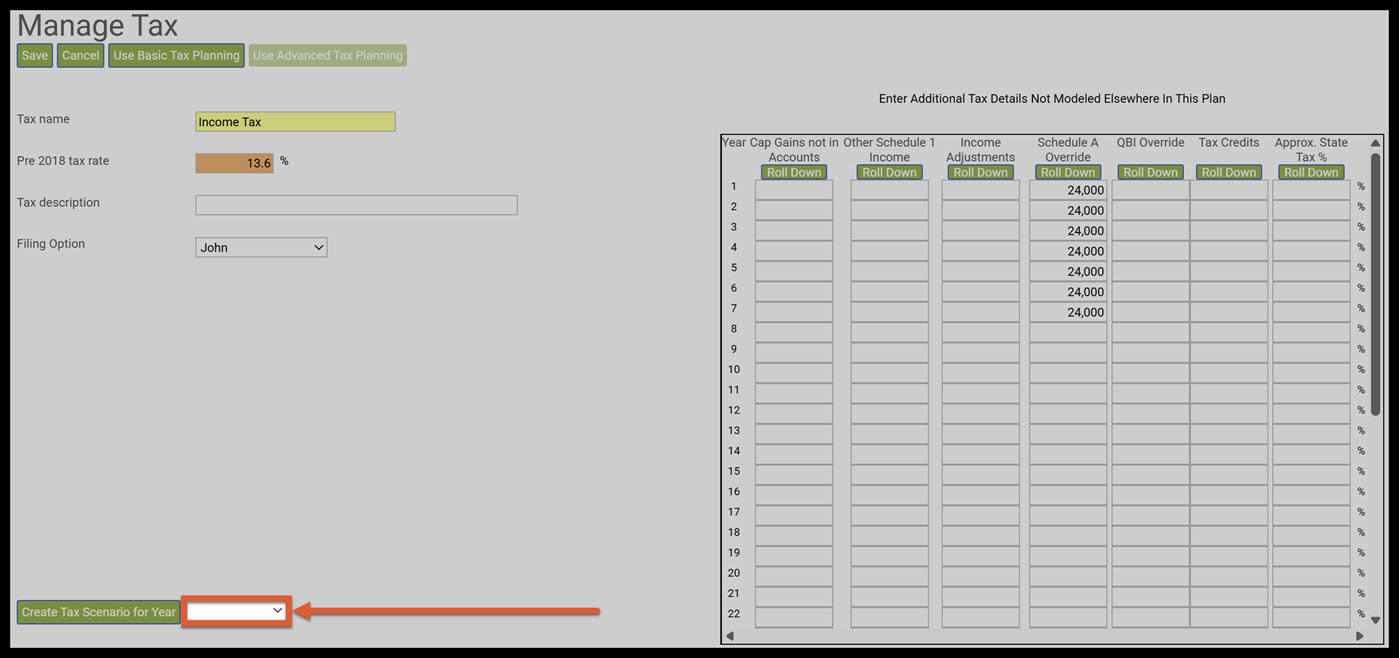Click the Pre 2018 tax rate field
Viewport: 1400px width, 658px height.
tap(234, 162)
